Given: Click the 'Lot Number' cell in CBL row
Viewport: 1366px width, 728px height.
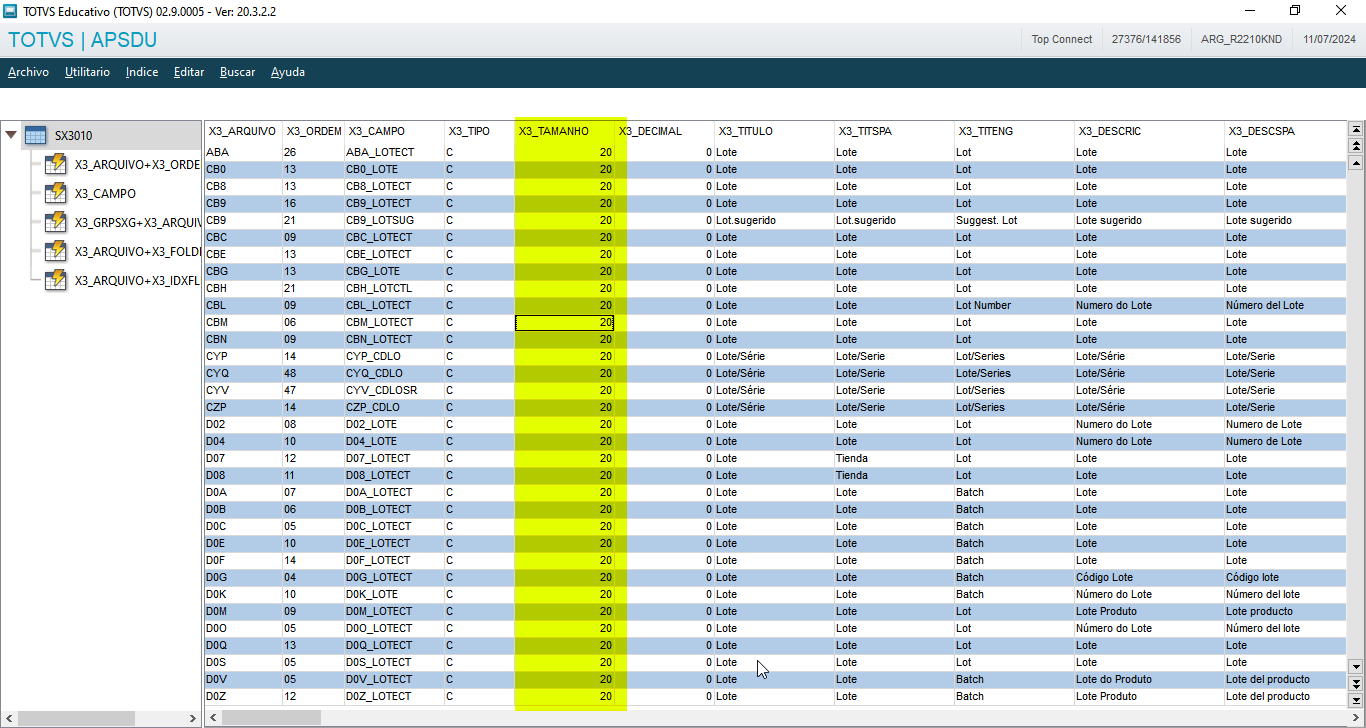Looking at the screenshot, I should click(1014, 305).
